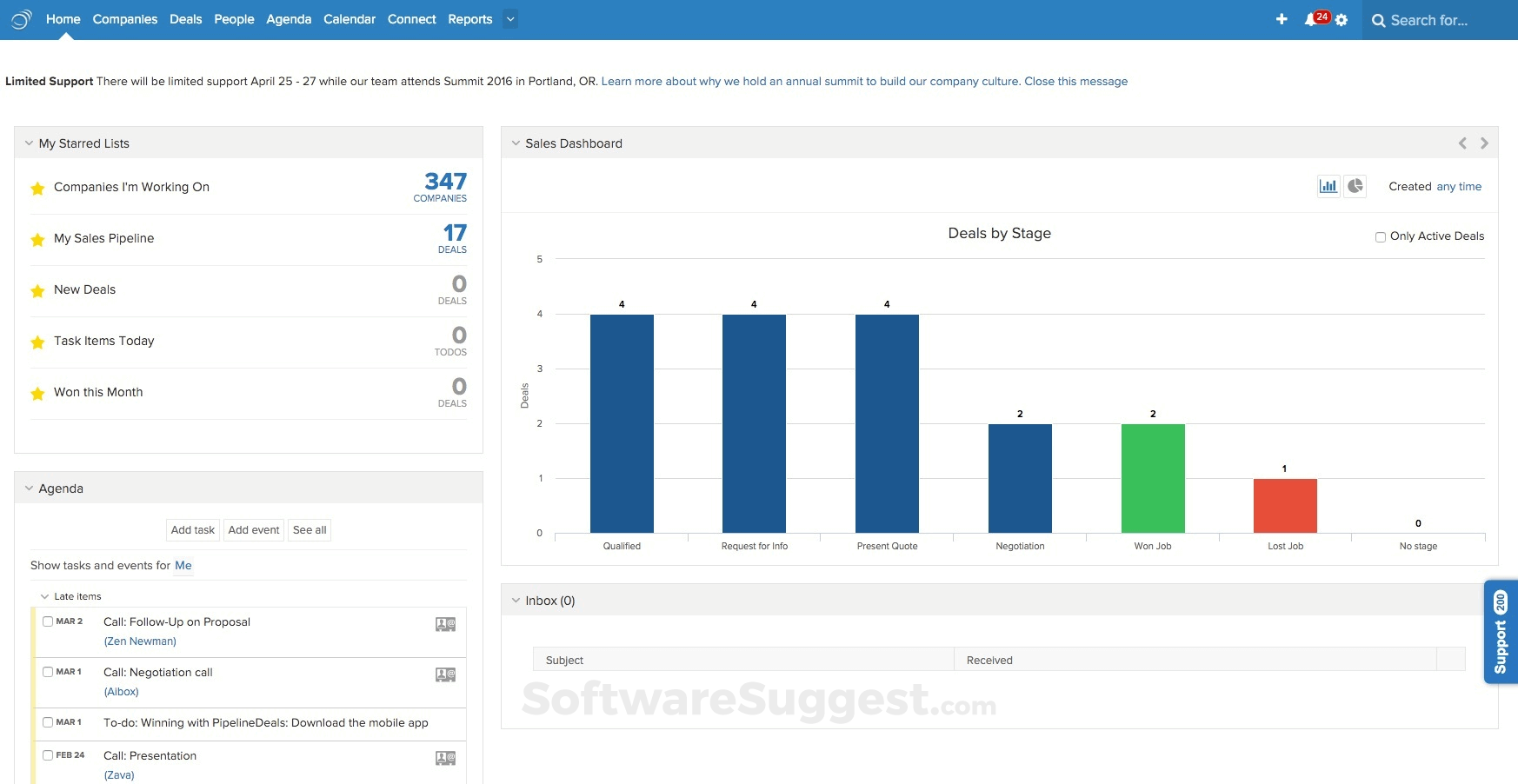Viewport: 1518px width, 784px height.
Task: Enable Only Active Deals checkbox
Action: tap(1381, 236)
